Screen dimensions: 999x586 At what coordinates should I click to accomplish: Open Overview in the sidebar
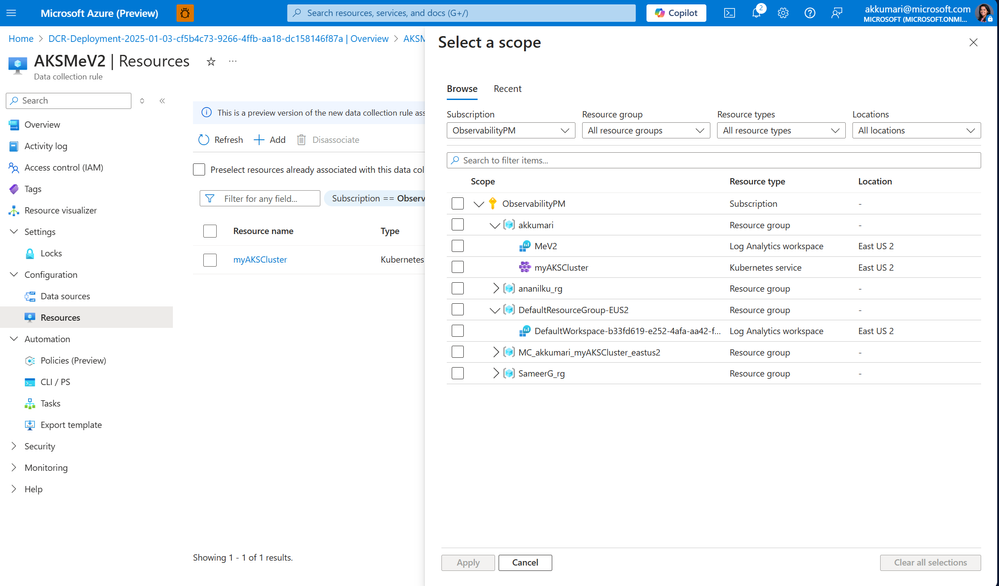coord(42,125)
